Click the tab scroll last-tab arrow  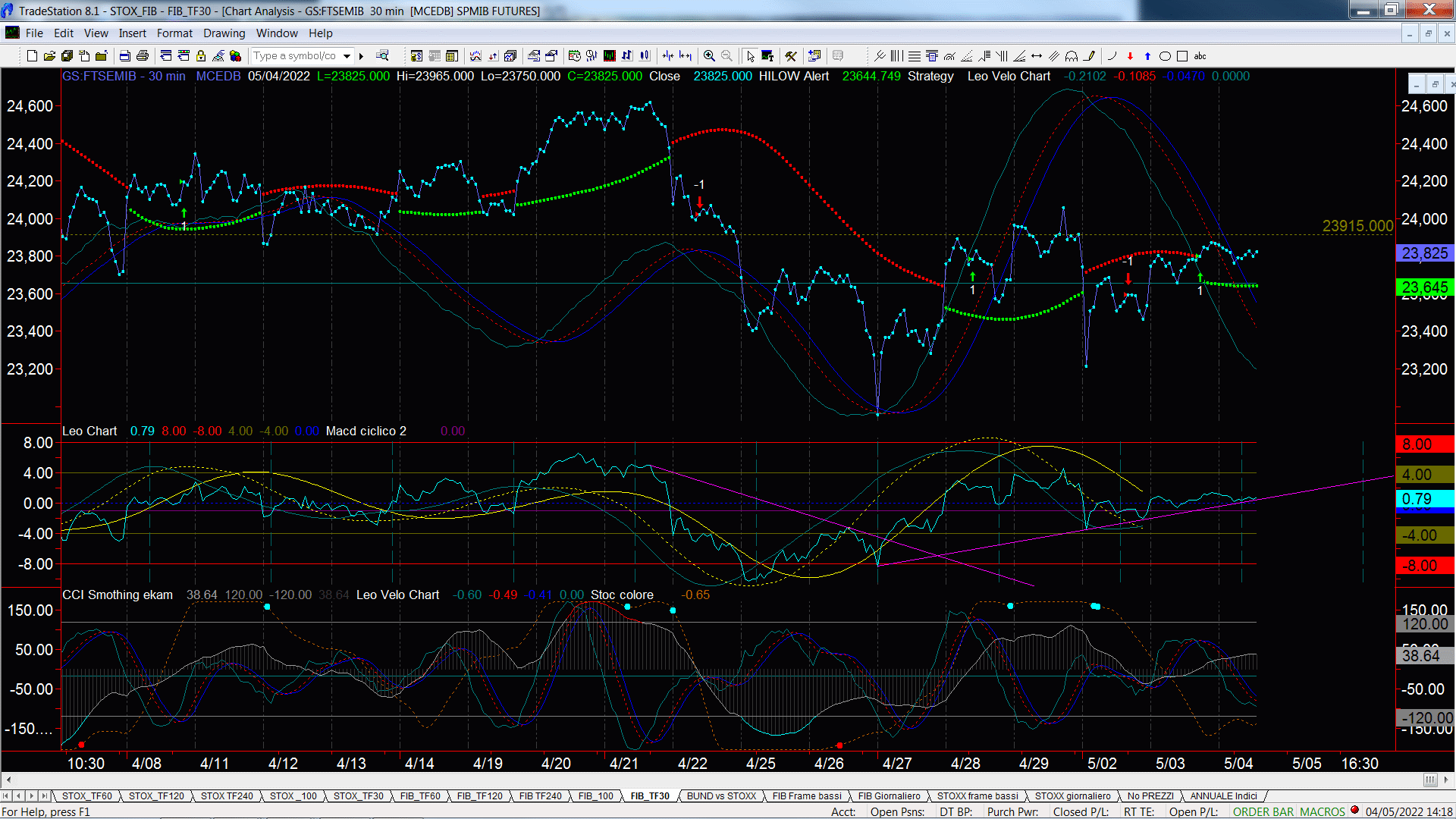[44, 795]
